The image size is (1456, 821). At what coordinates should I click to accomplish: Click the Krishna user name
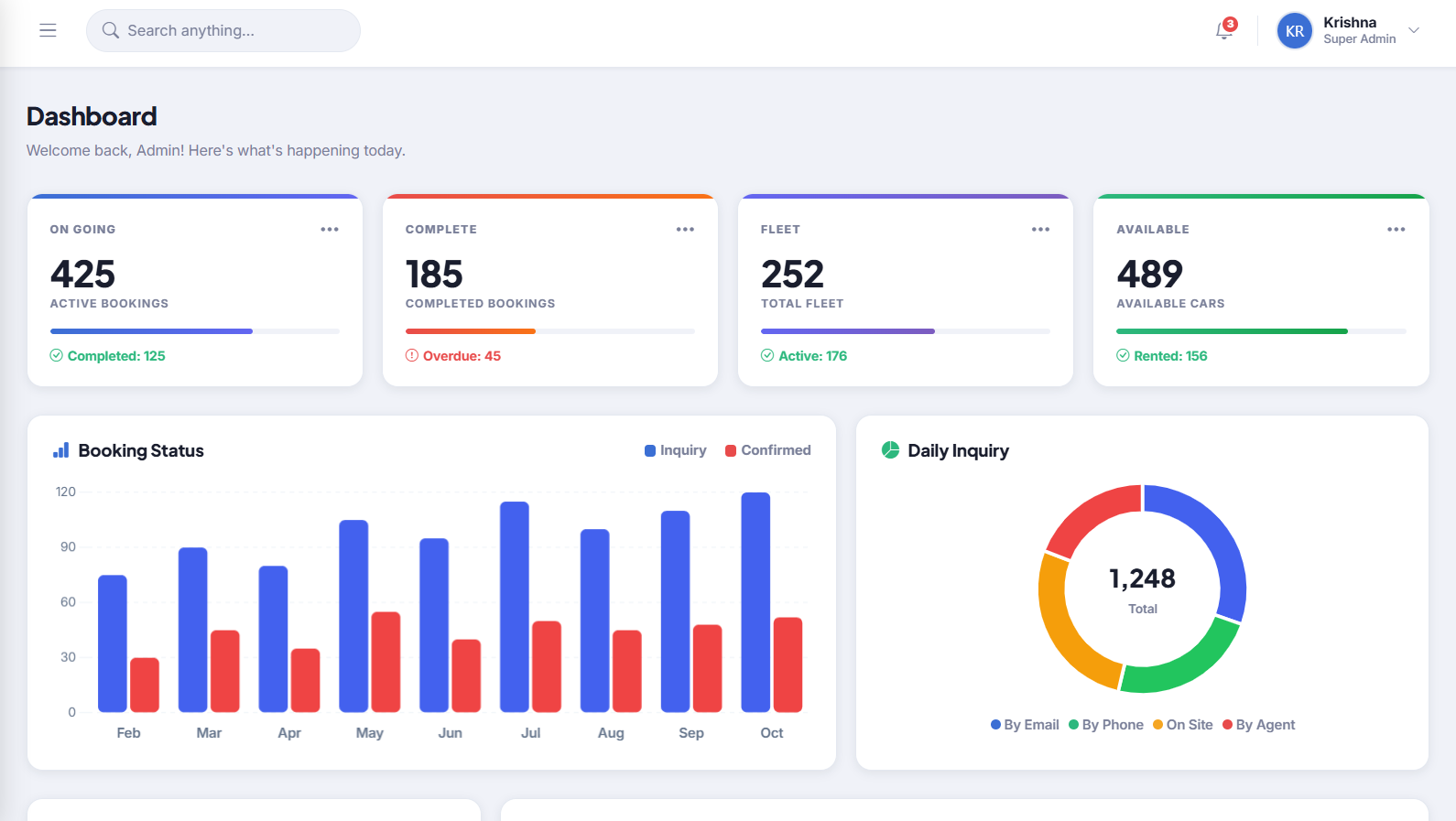point(1350,22)
